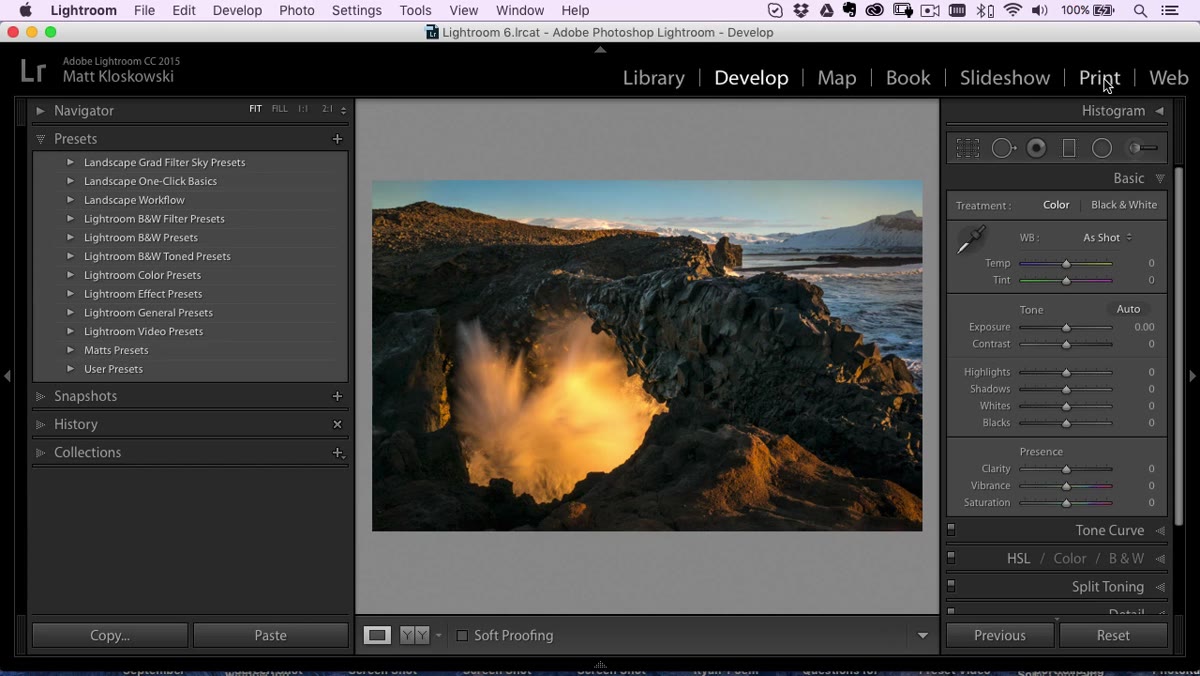Click the Lightroom Lr logo
This screenshot has width=1200, height=676.
(33, 70)
